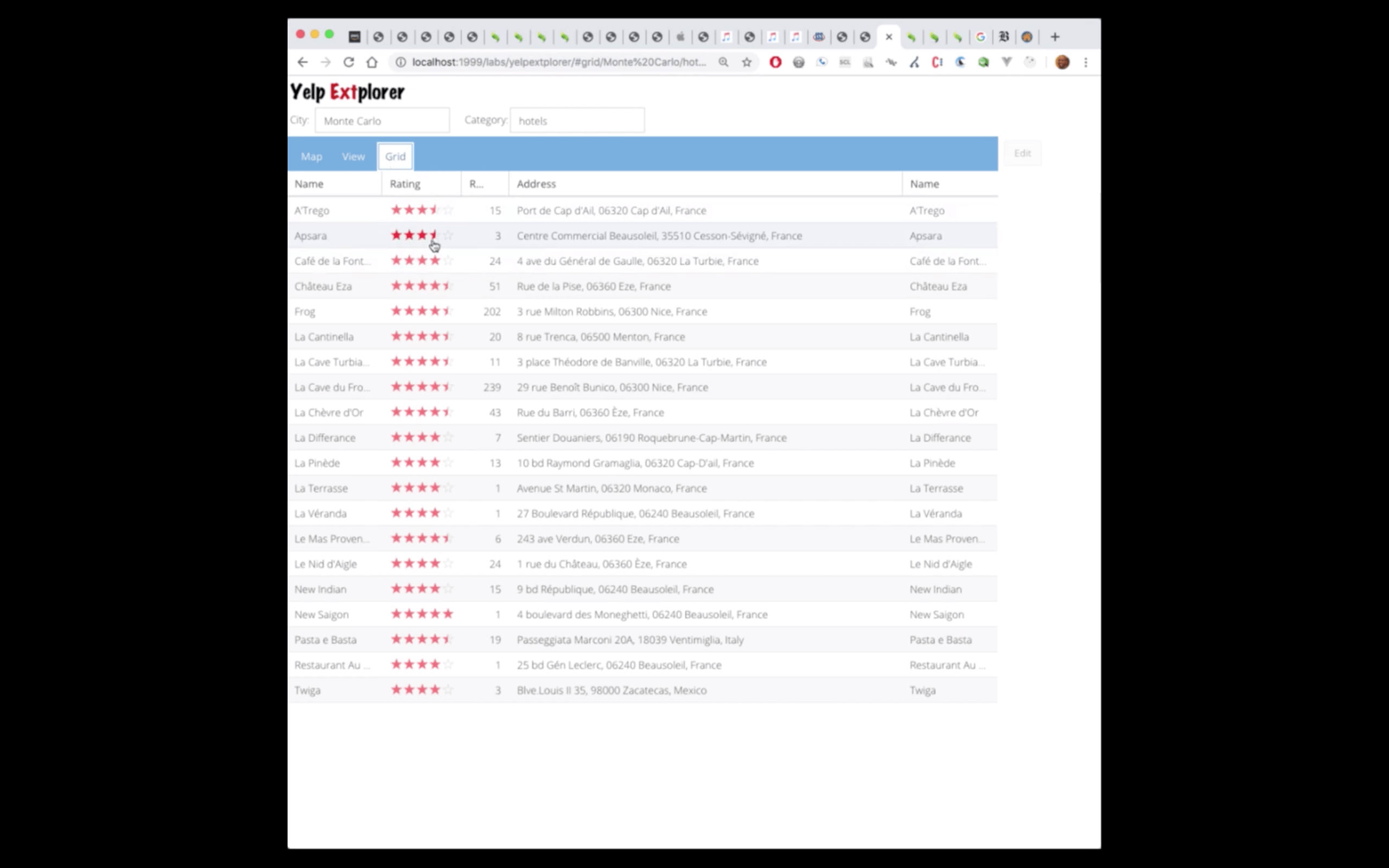Open the zoom magnifier in address bar
Viewport: 1389px width, 868px height.
[x=724, y=62]
